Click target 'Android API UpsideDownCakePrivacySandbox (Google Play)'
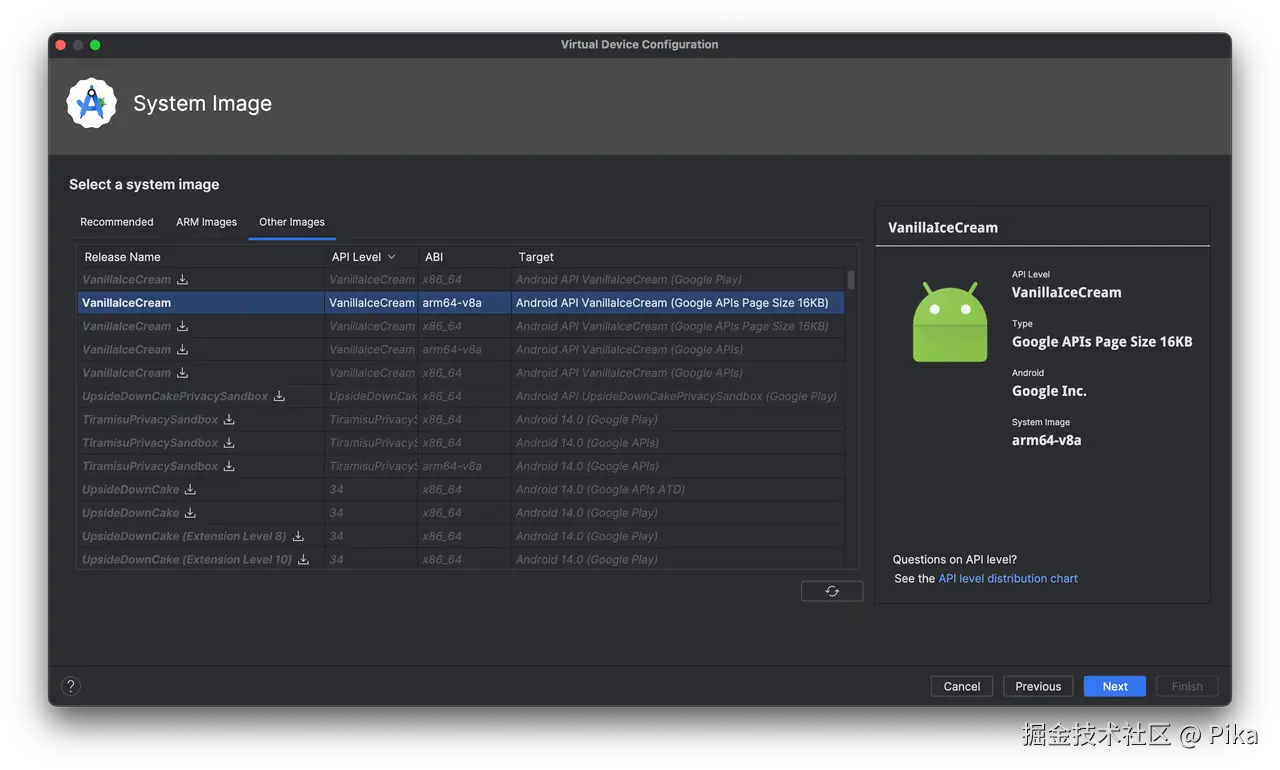Viewport: 1280px width, 770px height. click(x=676, y=396)
